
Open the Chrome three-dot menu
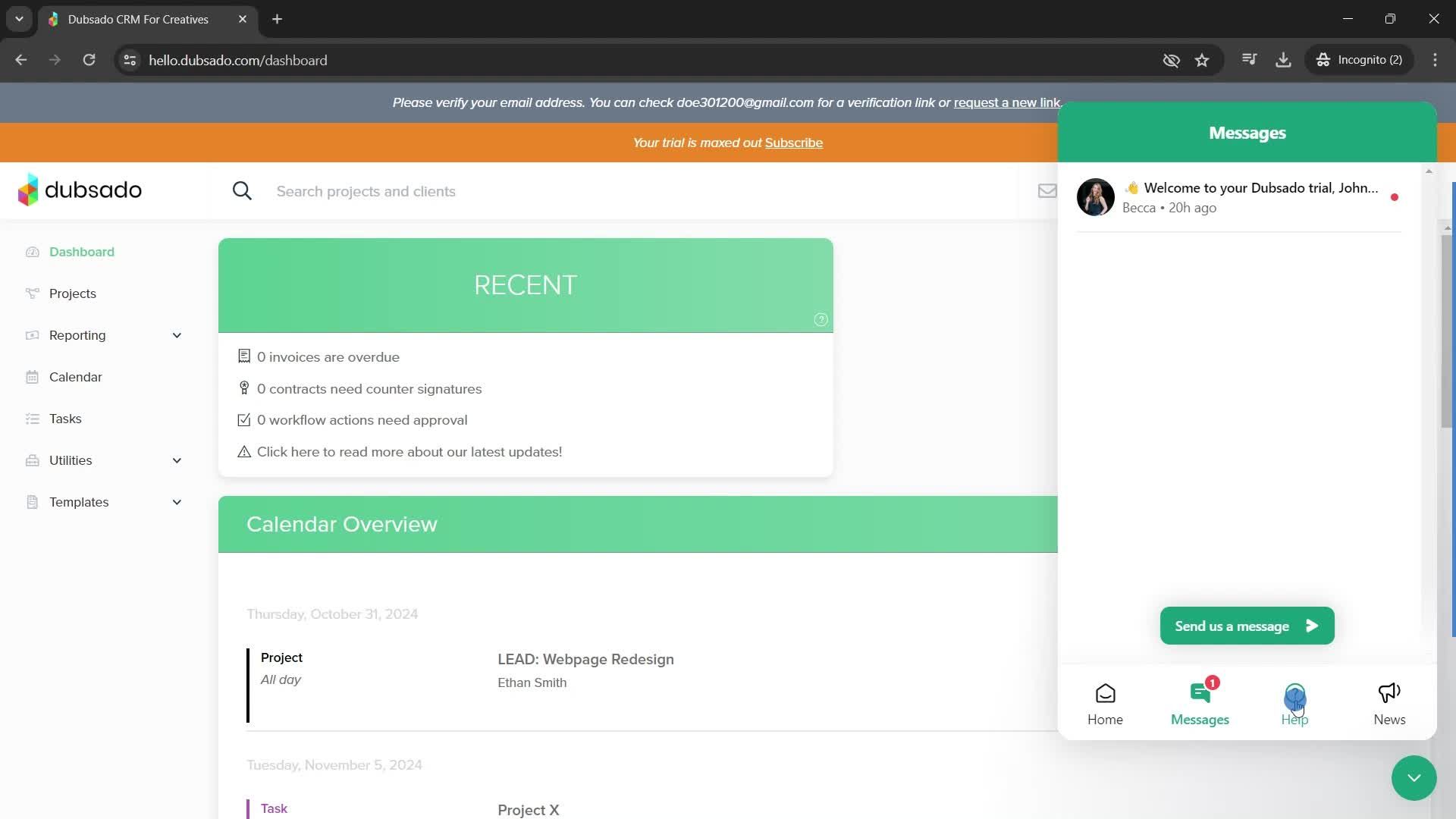coord(1435,60)
